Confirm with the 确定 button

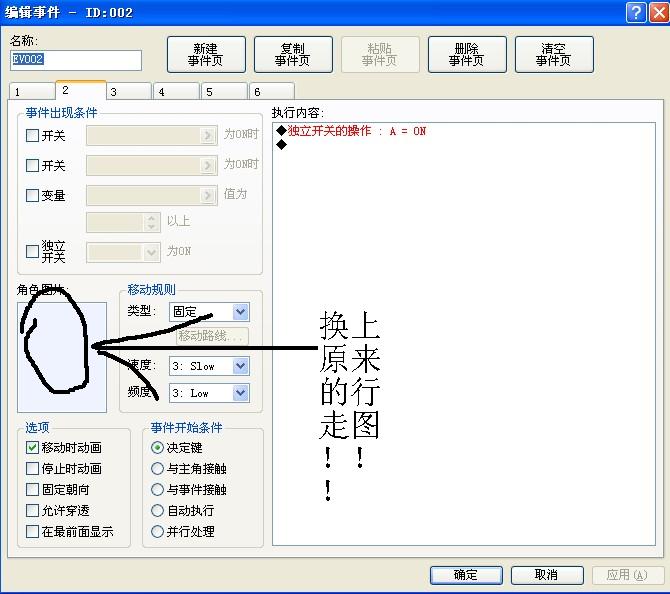pos(466,575)
